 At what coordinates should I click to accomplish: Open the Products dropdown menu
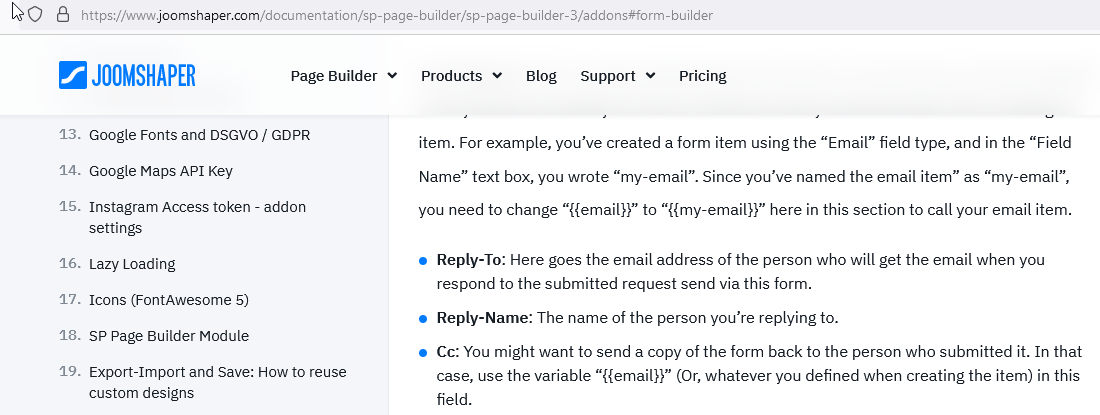click(x=461, y=76)
